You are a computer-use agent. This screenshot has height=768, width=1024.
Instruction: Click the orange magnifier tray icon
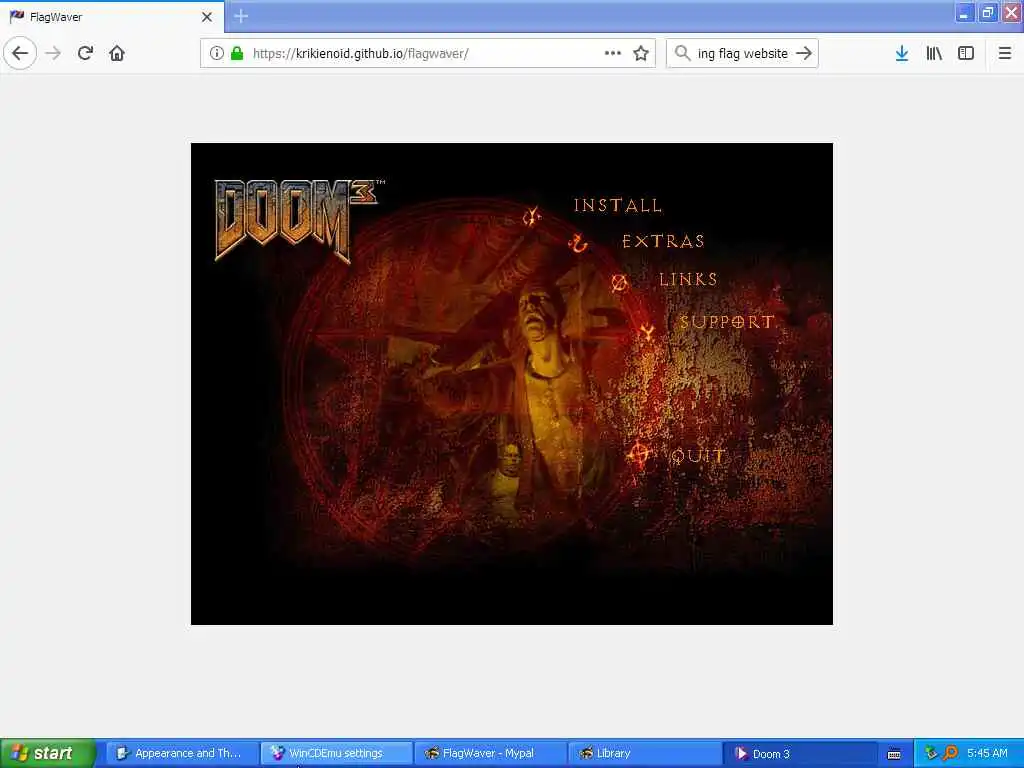coord(950,753)
